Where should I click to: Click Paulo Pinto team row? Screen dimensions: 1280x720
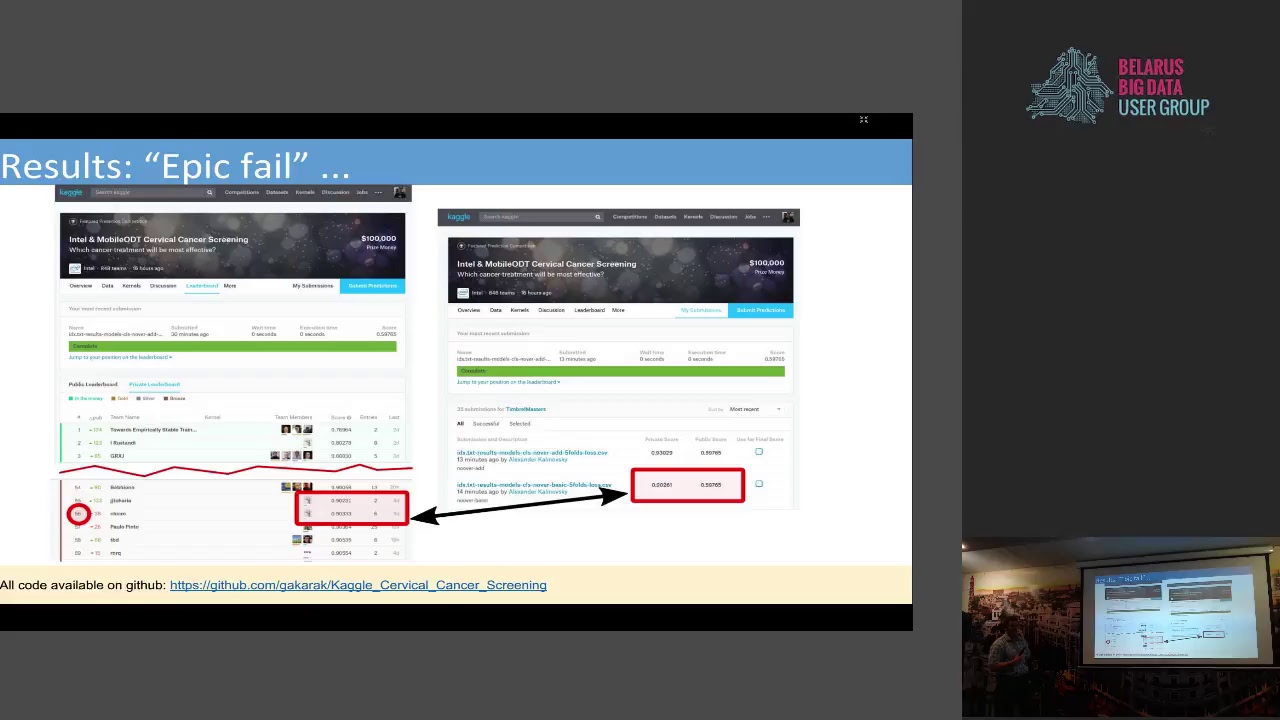click(x=232, y=527)
